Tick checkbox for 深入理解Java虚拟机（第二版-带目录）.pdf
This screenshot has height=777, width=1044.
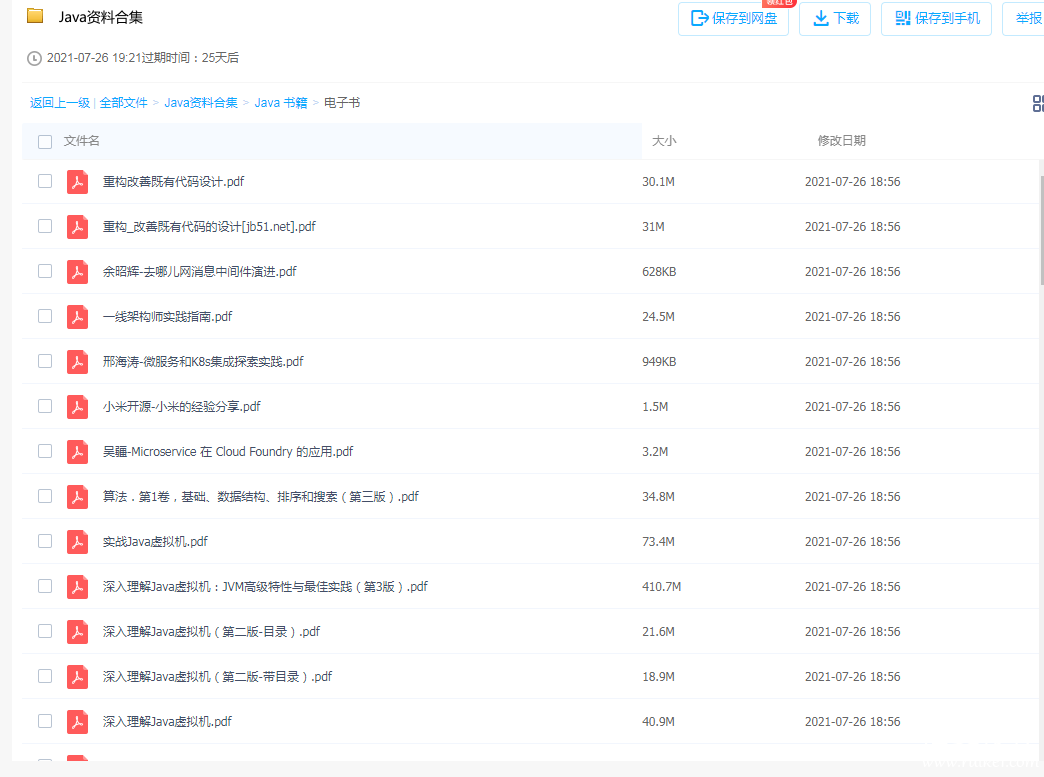coord(45,676)
